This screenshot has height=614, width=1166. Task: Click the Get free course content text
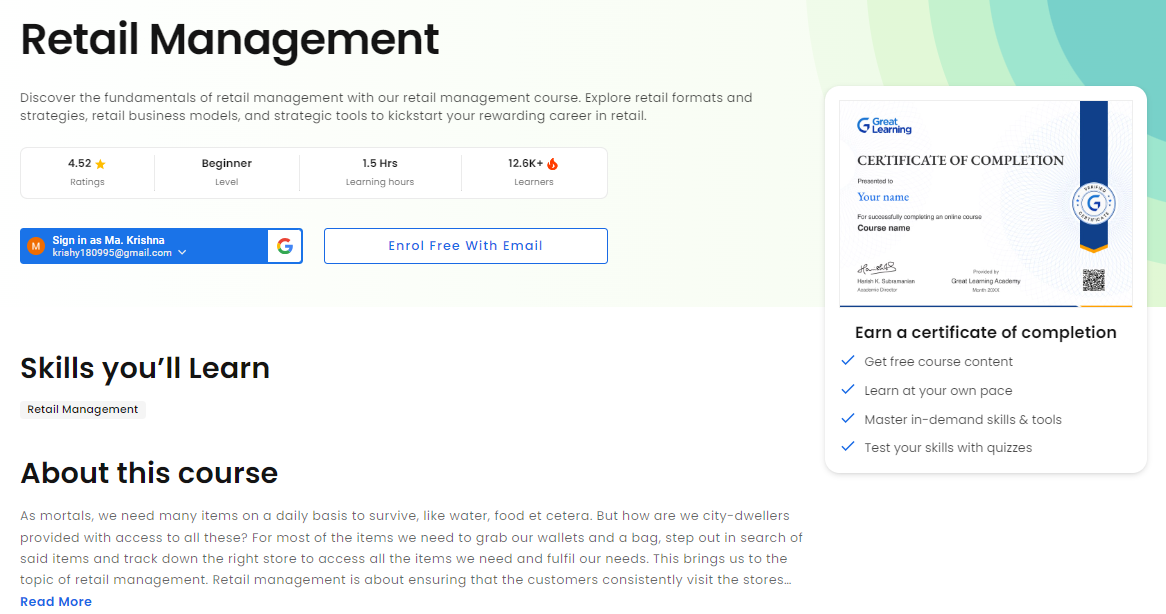(938, 361)
